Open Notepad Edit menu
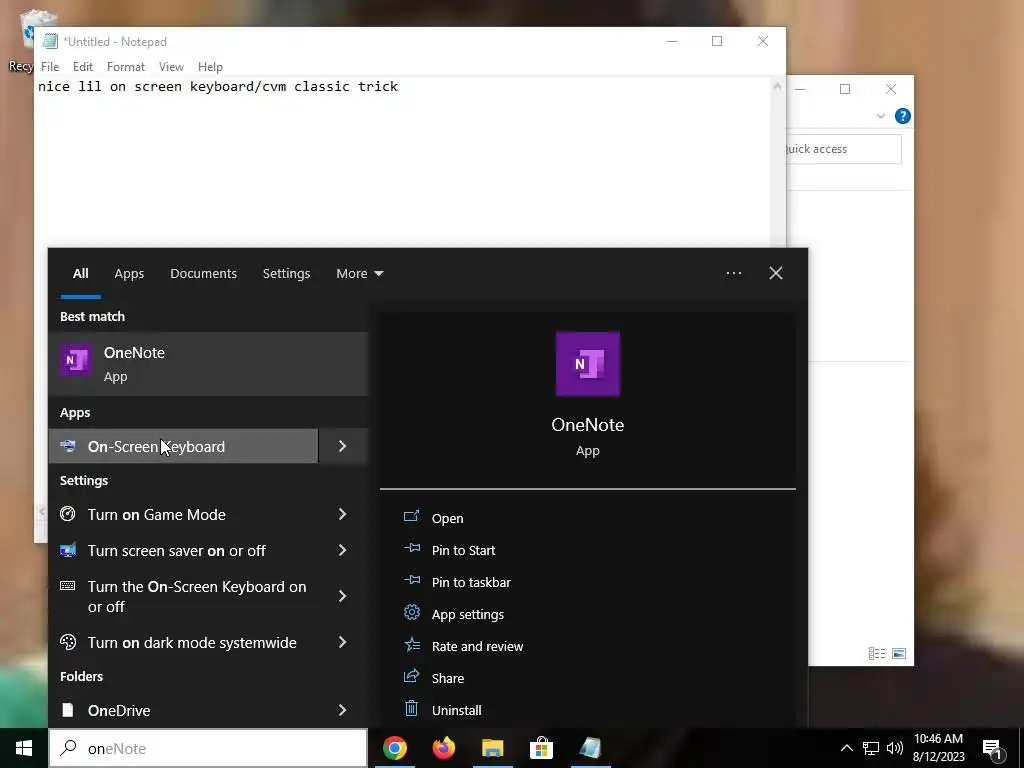The width and height of the screenshot is (1024, 768). [x=82, y=67]
